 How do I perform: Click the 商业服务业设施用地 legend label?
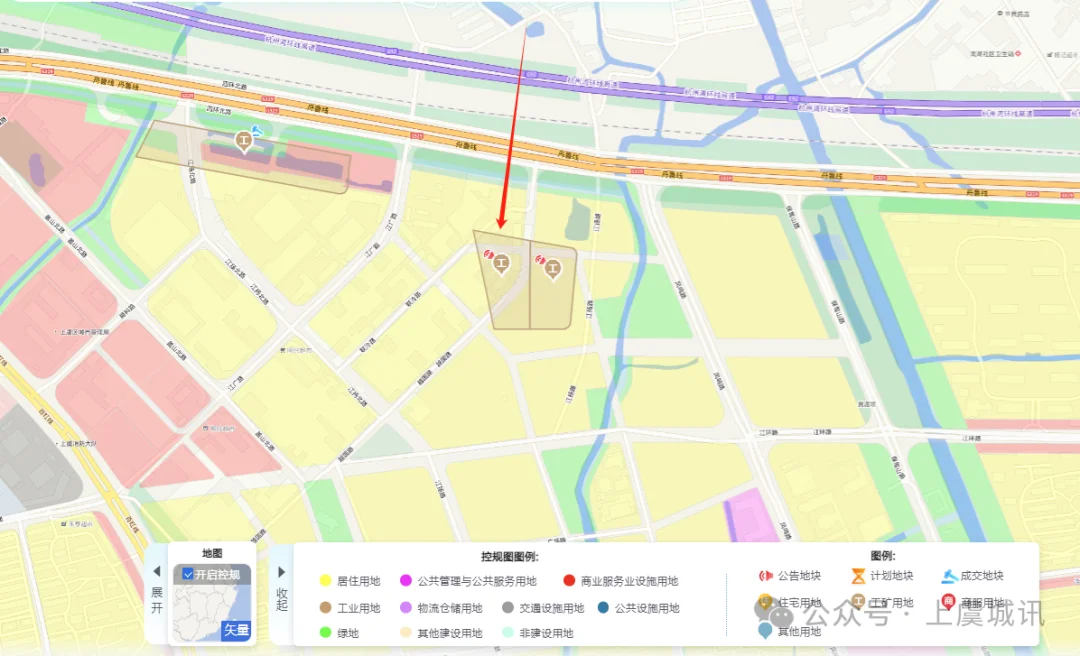point(629,581)
